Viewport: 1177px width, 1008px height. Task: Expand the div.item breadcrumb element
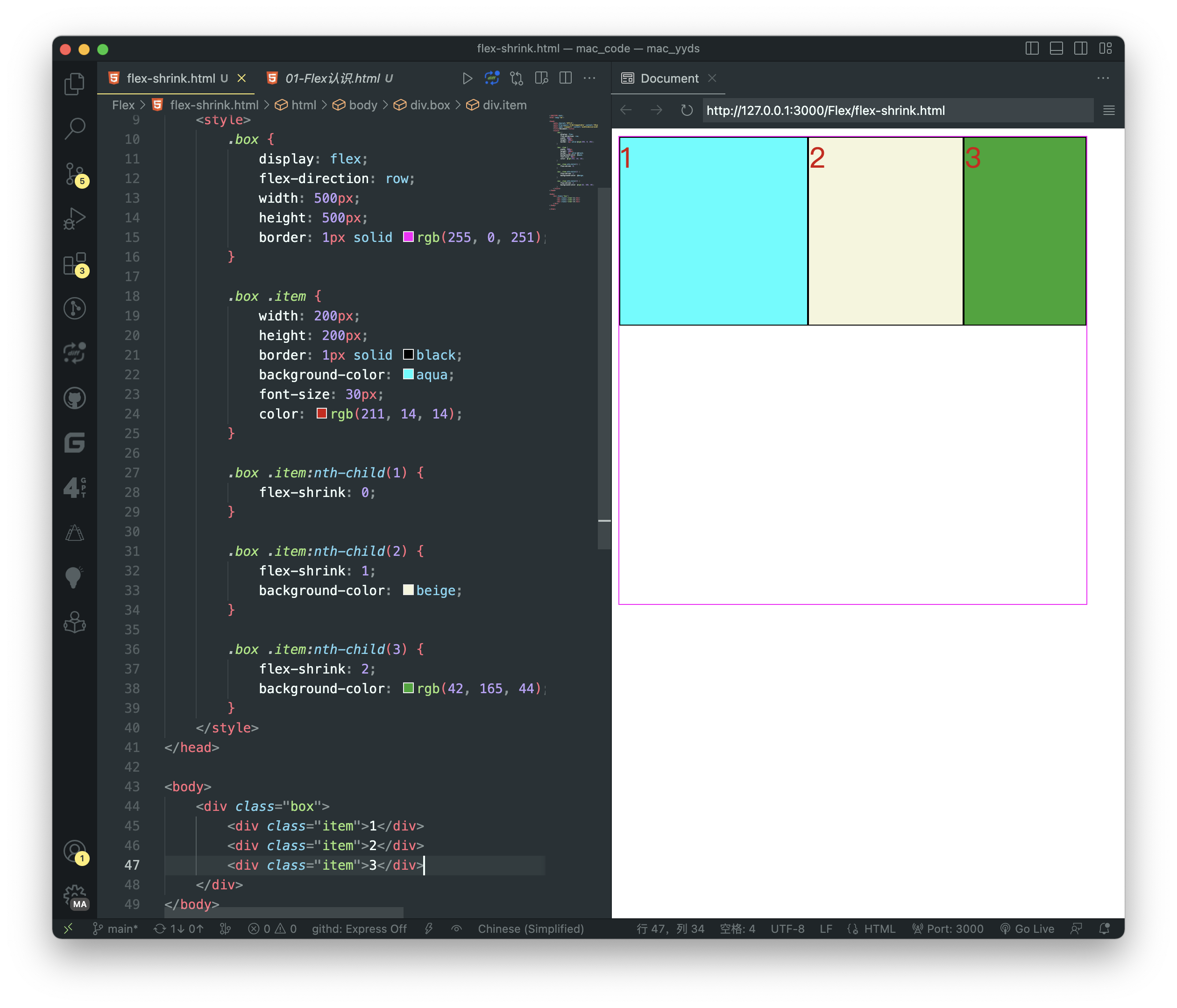pos(497,105)
